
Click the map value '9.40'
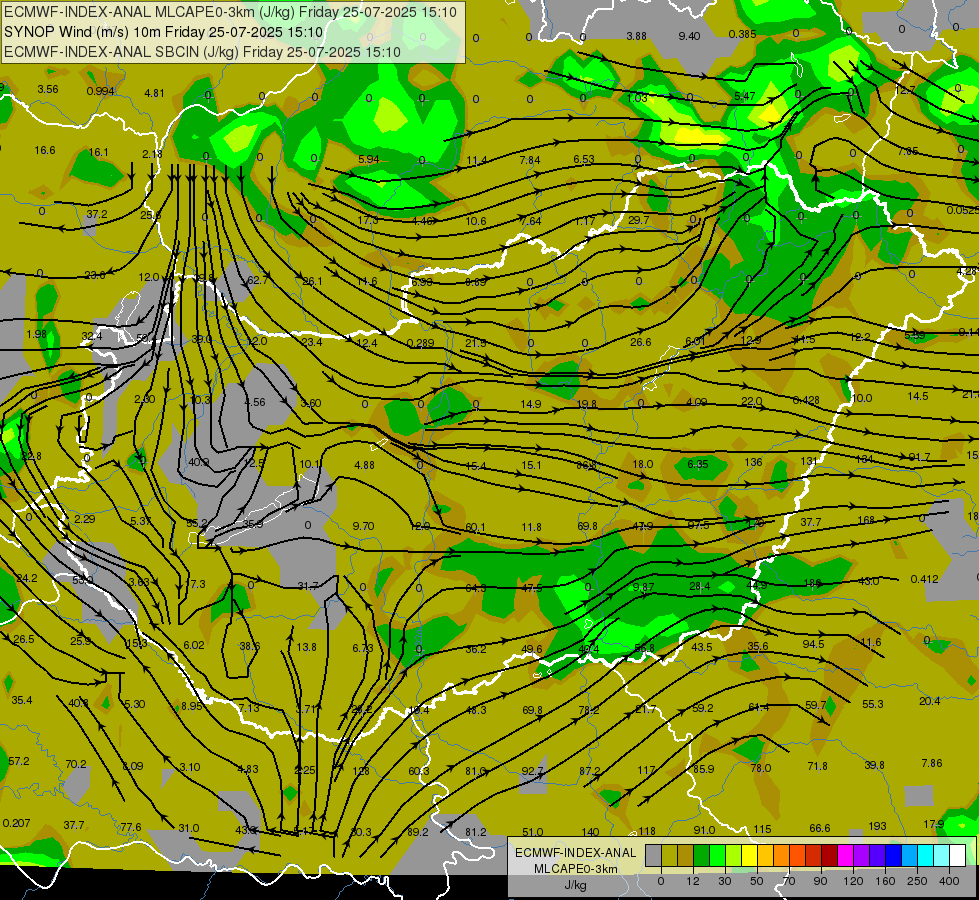pyautogui.click(x=689, y=36)
